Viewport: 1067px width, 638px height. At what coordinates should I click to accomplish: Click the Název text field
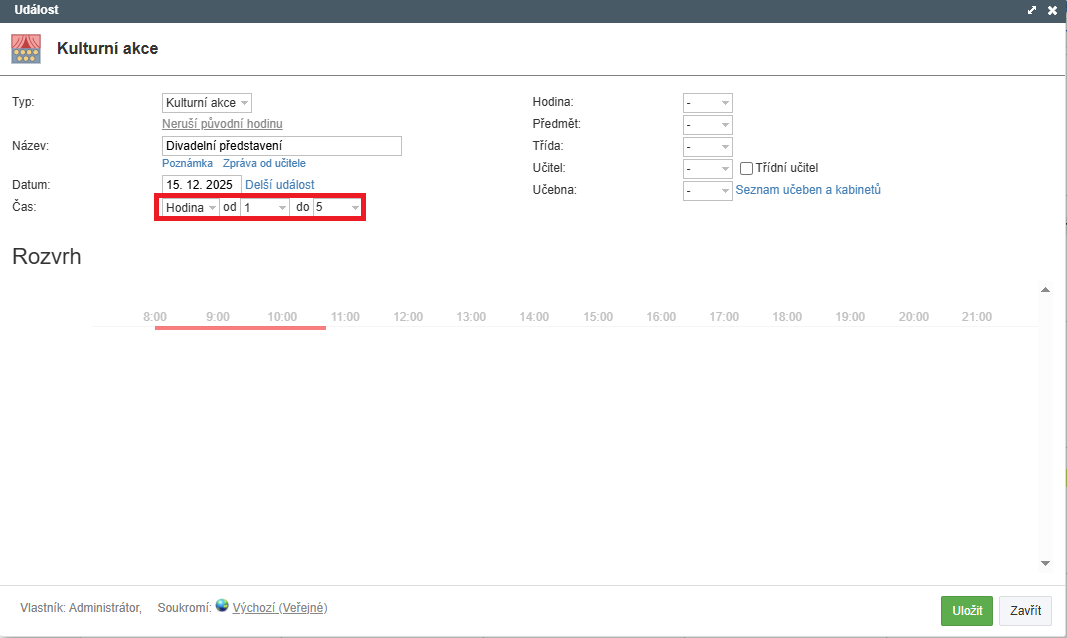281,146
